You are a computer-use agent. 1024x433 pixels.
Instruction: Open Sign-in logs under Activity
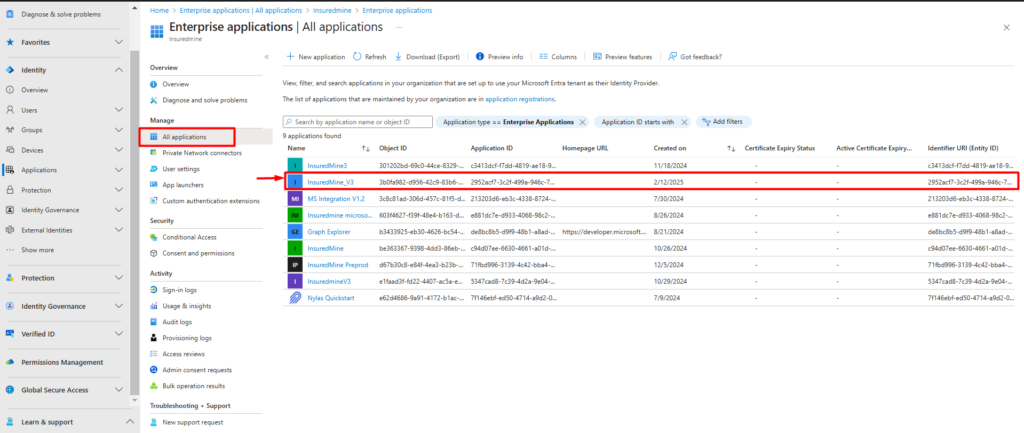click(179, 290)
